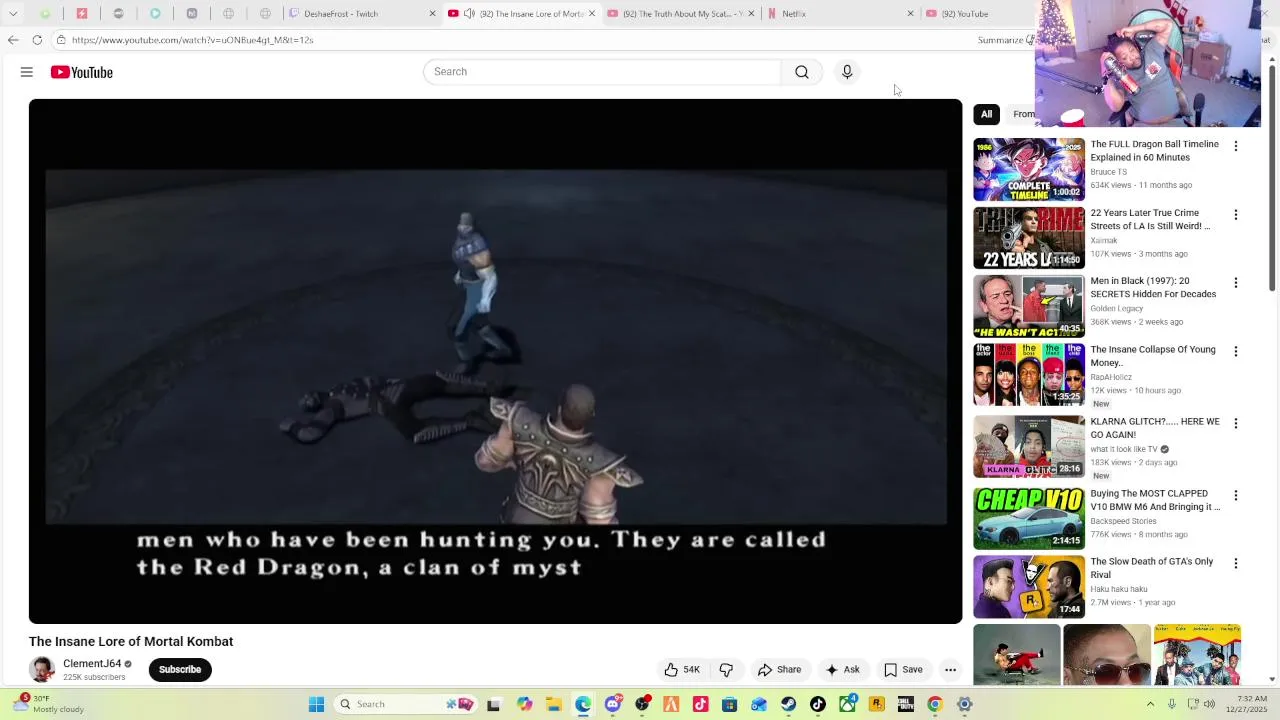Open options for Men in Black secrets video
This screenshot has width=1280, height=720.
pyautogui.click(x=1235, y=283)
